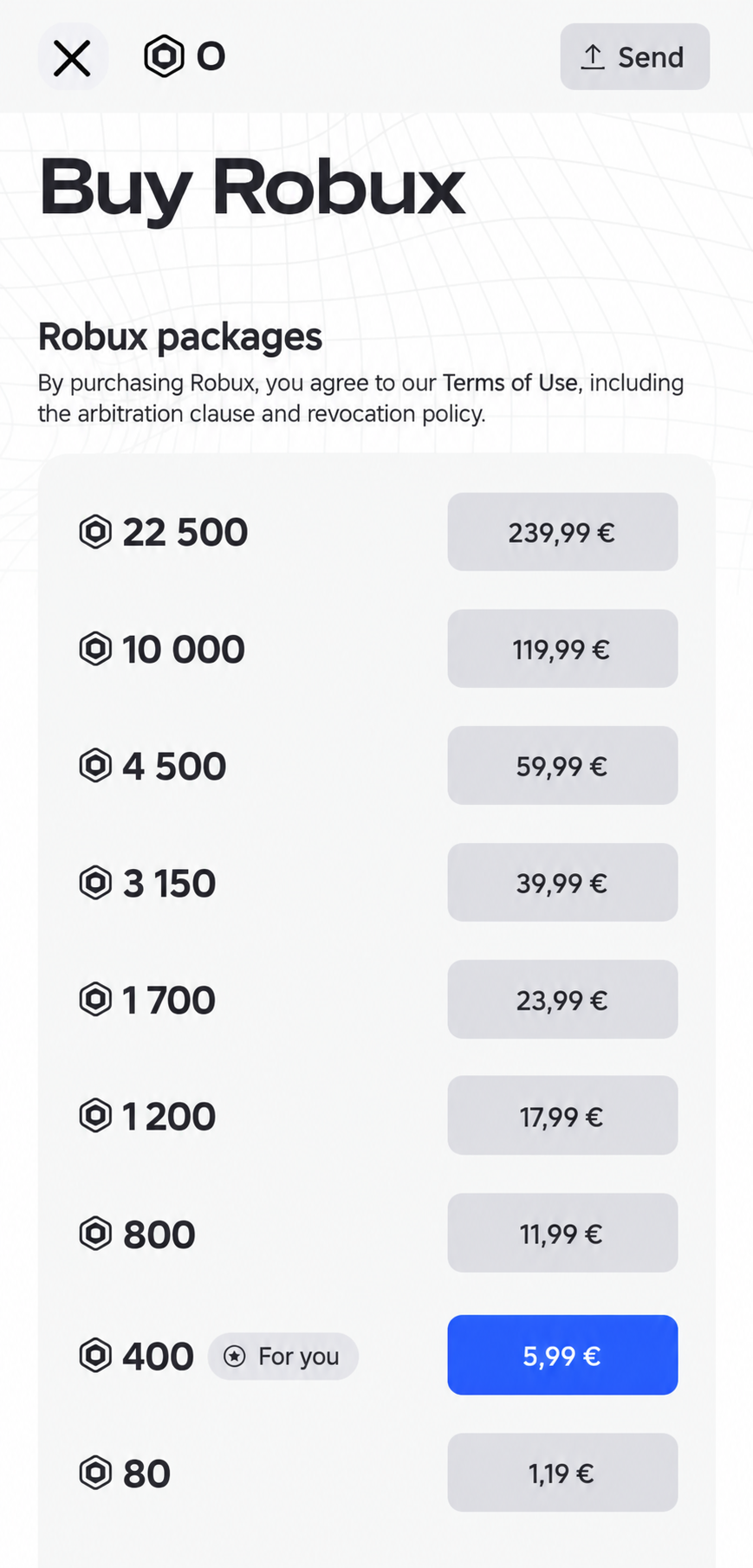
Task: Close the Buy Robux screen
Action: [73, 58]
